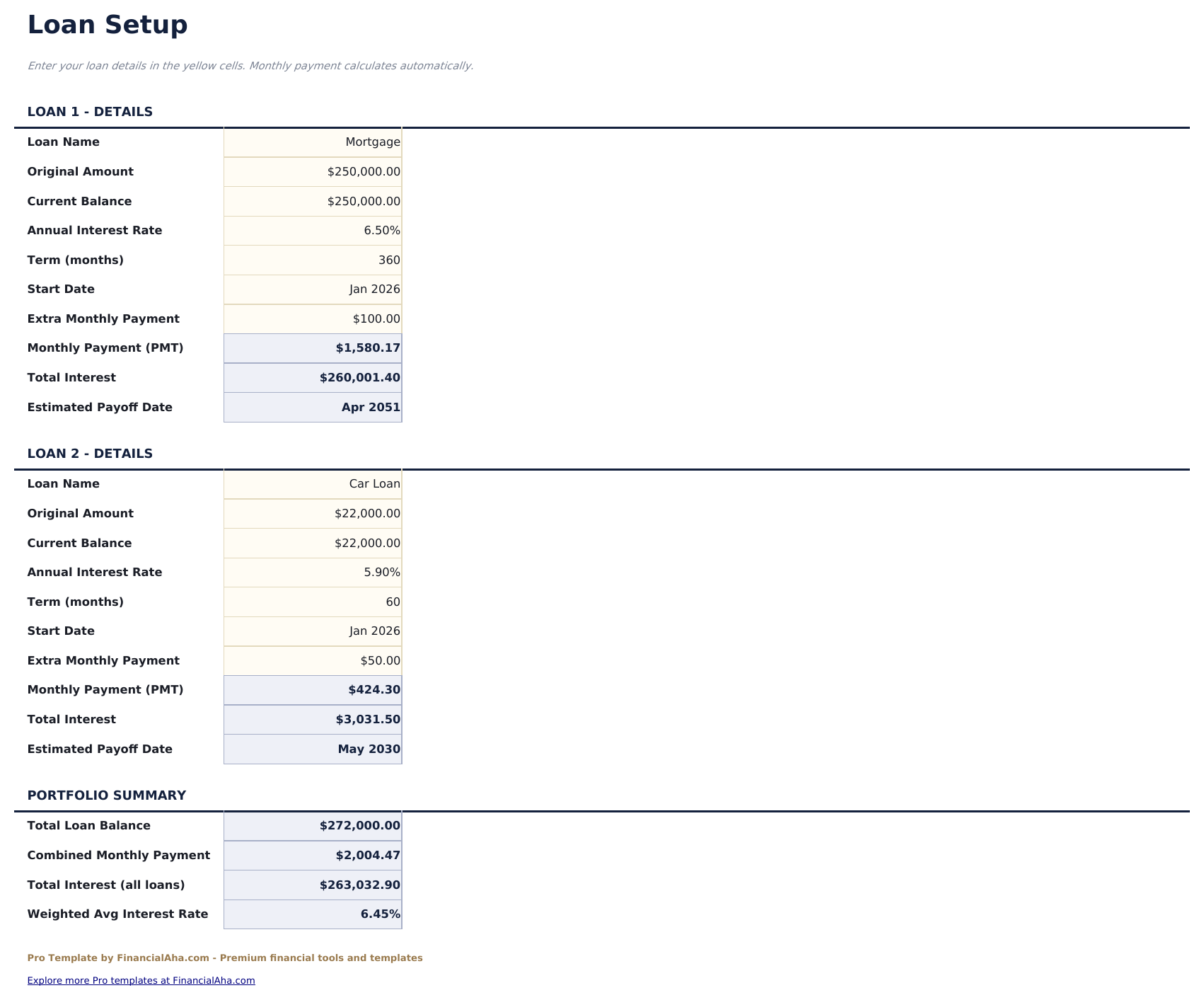Image resolution: width=1204 pixels, height=1000 pixels.
Task: Edit the 5.90% interest rate for Car Loan
Action: (313, 572)
